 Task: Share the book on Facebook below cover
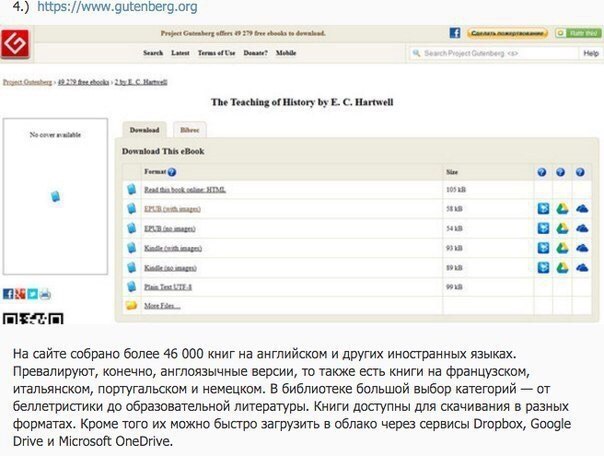point(8,294)
